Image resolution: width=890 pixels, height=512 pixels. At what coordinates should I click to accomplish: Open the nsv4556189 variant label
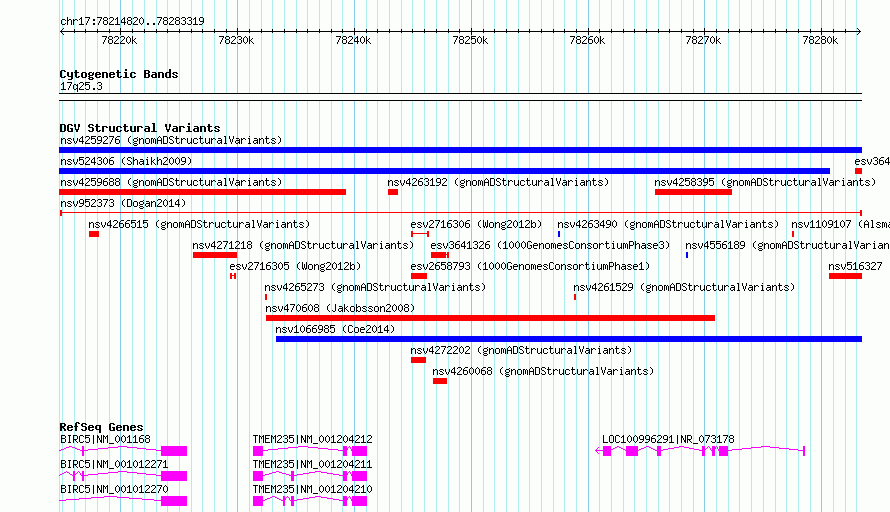[787, 245]
